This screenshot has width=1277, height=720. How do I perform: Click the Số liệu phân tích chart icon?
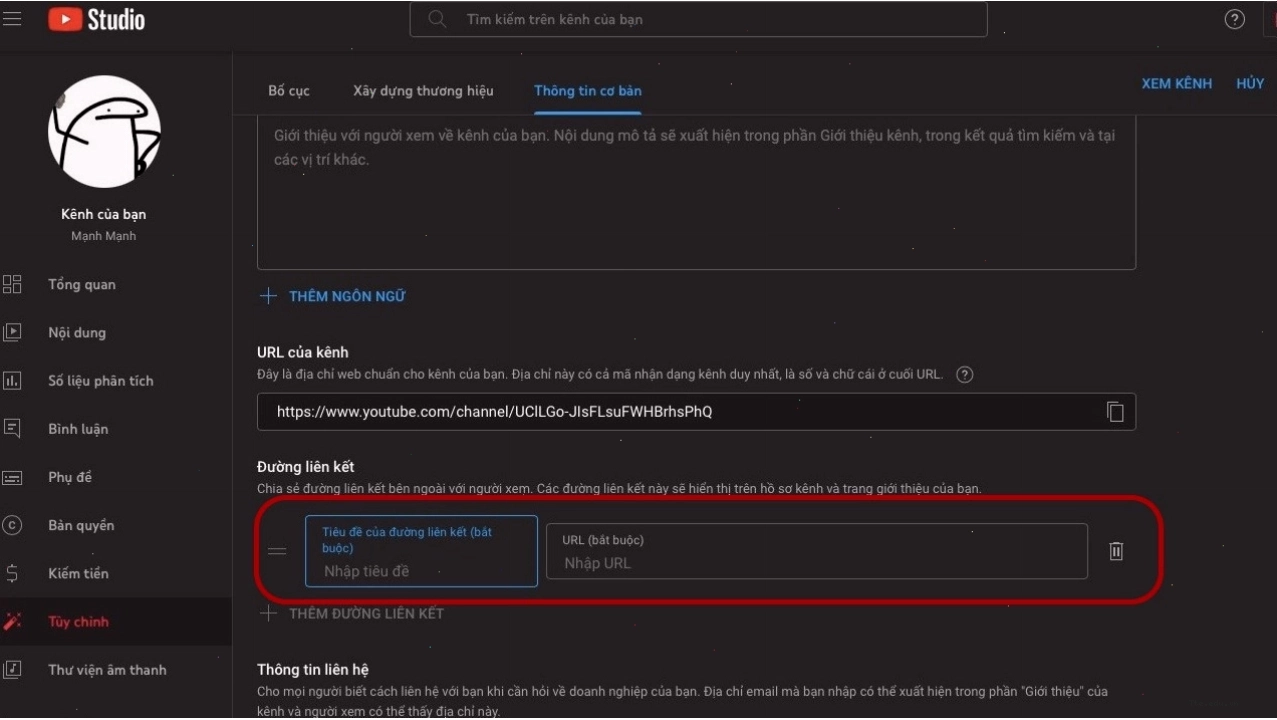pyautogui.click(x=12, y=380)
